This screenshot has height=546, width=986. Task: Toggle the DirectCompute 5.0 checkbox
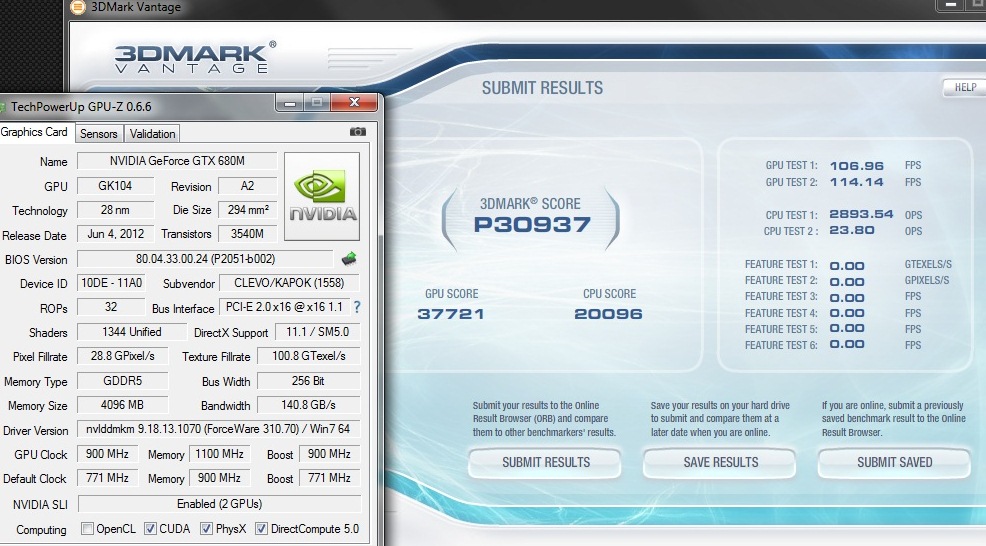tap(262, 528)
